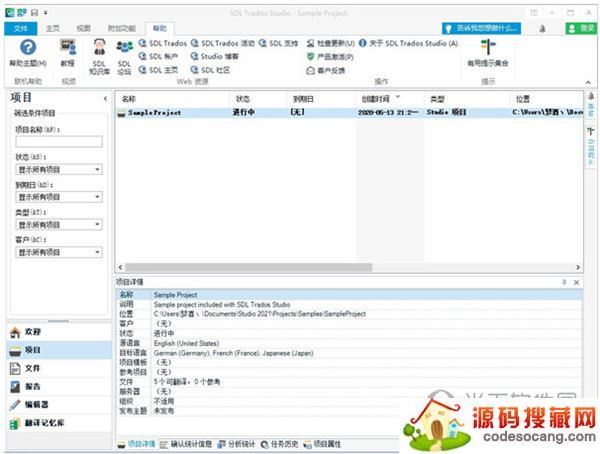Screen dimensions: 600x454
Task: Open the SDL Knowledge Base (知识库) icon
Action: pos(100,56)
